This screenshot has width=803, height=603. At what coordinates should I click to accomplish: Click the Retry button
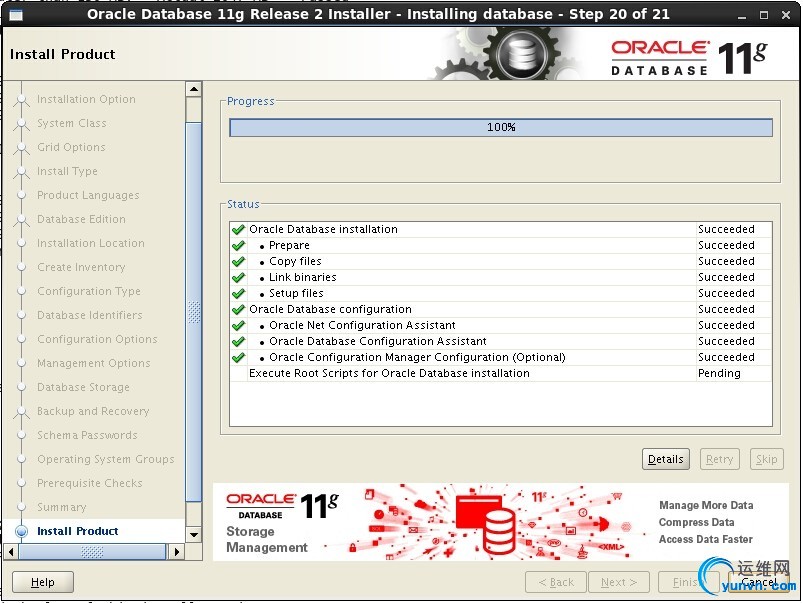pos(719,459)
